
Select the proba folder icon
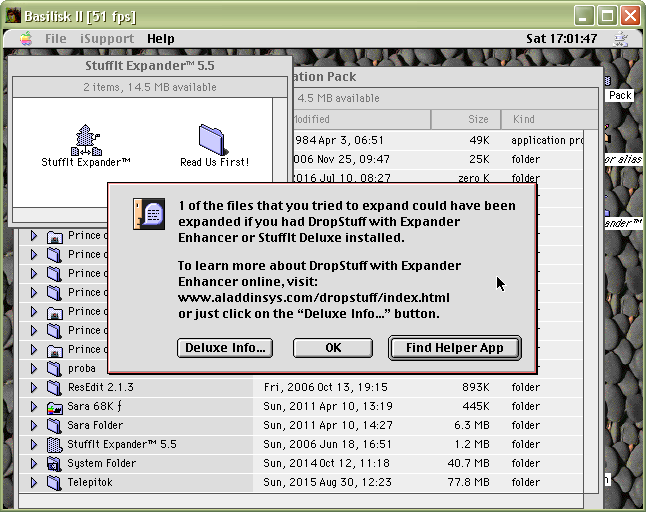tap(54, 369)
